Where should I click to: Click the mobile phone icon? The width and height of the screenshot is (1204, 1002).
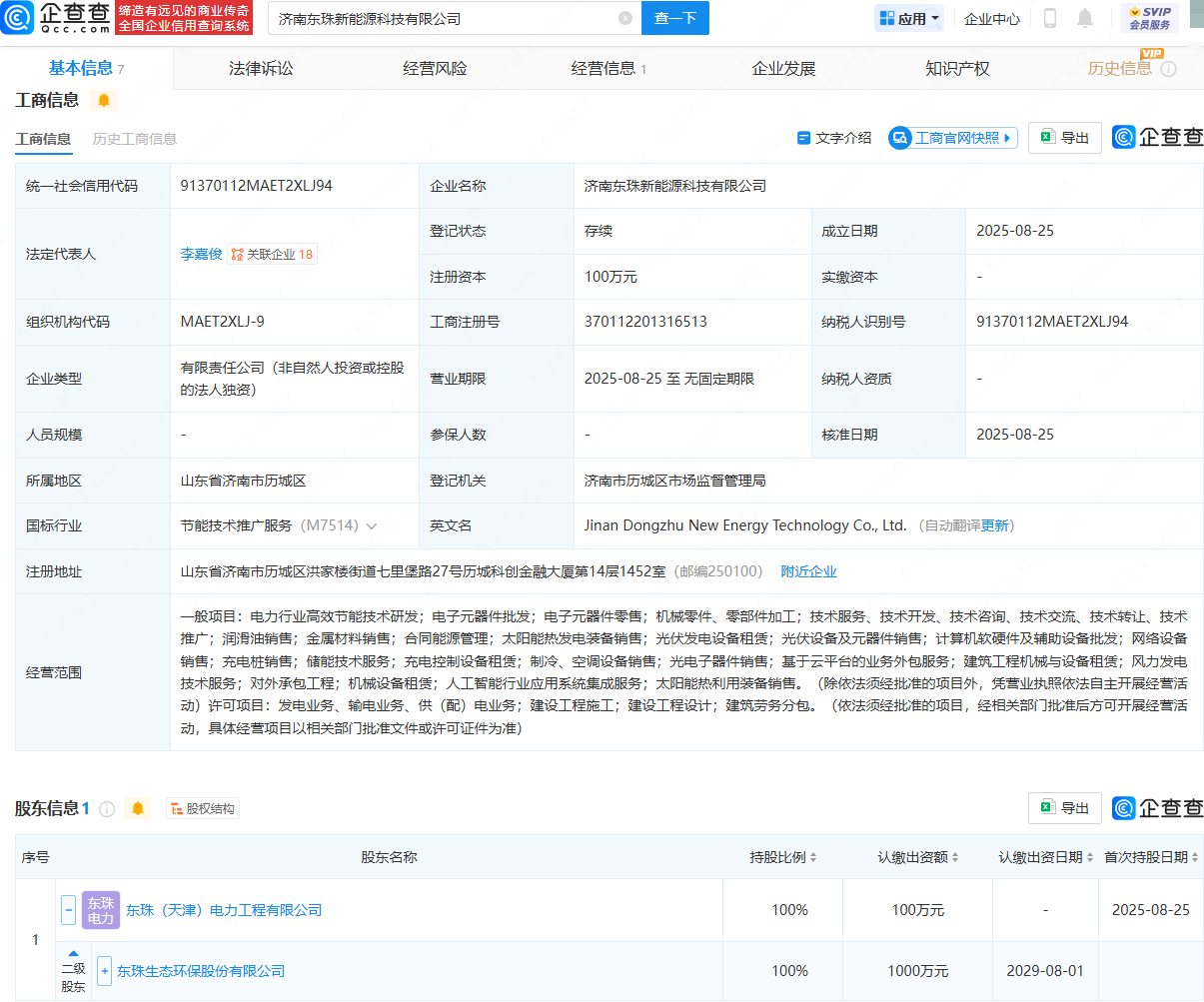tap(1050, 18)
